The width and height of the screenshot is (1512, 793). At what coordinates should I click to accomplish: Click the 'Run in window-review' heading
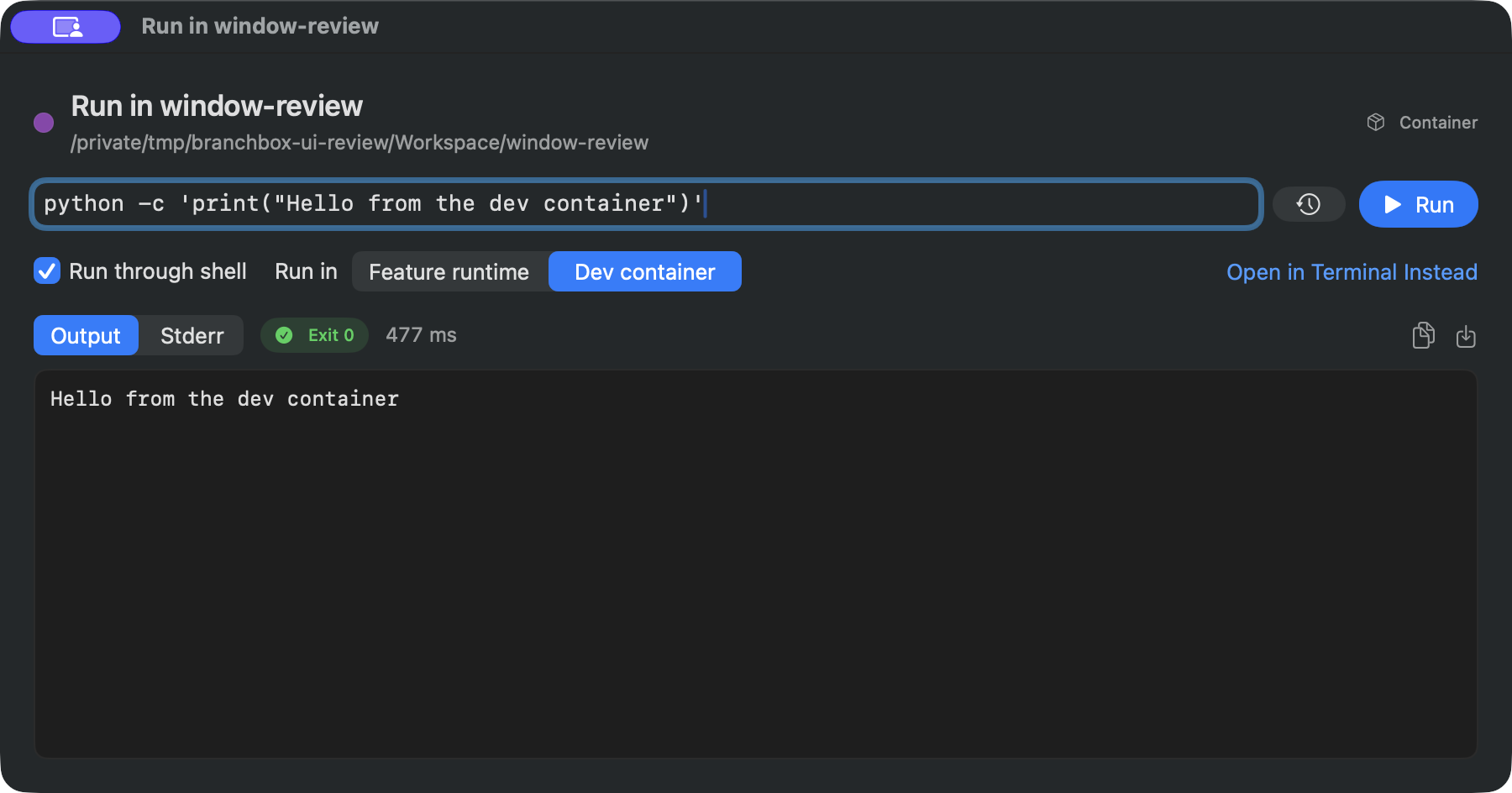click(x=217, y=107)
